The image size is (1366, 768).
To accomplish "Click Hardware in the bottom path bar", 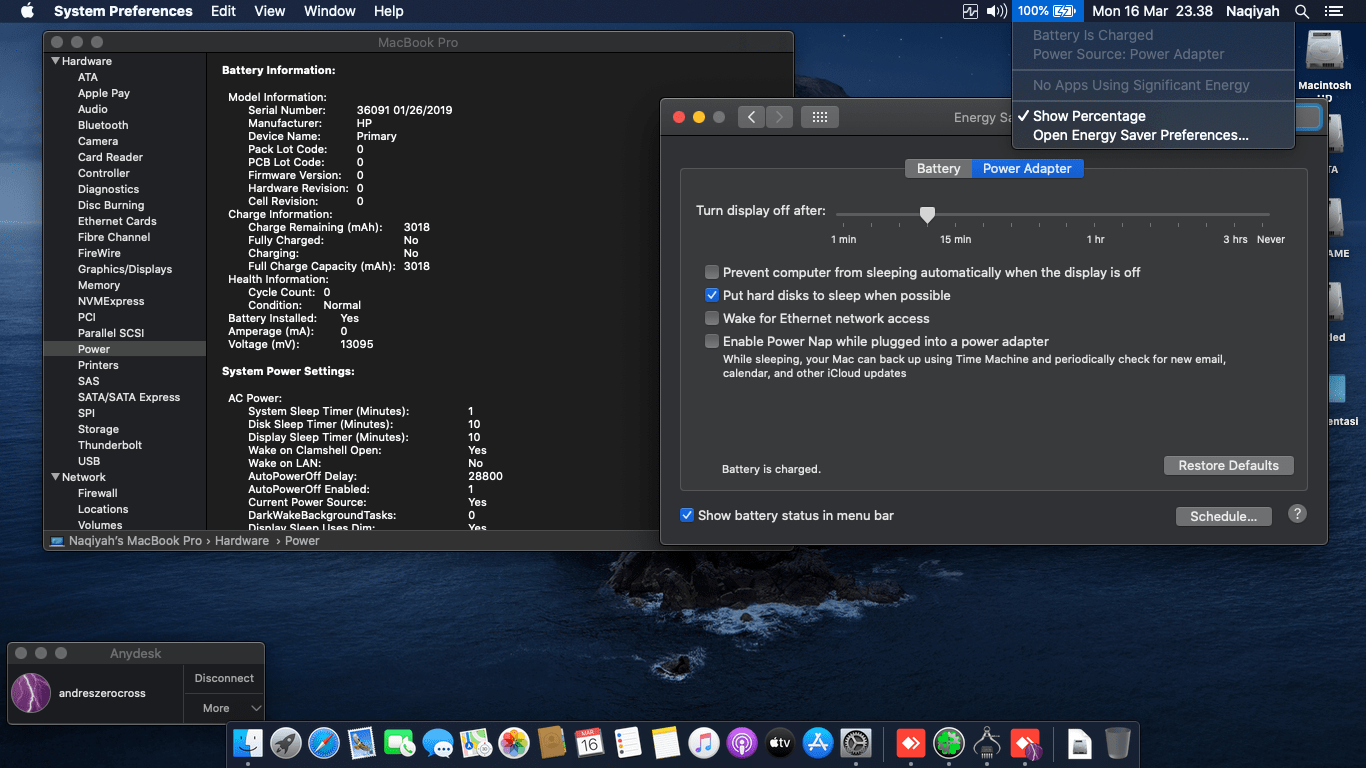I will point(242,541).
